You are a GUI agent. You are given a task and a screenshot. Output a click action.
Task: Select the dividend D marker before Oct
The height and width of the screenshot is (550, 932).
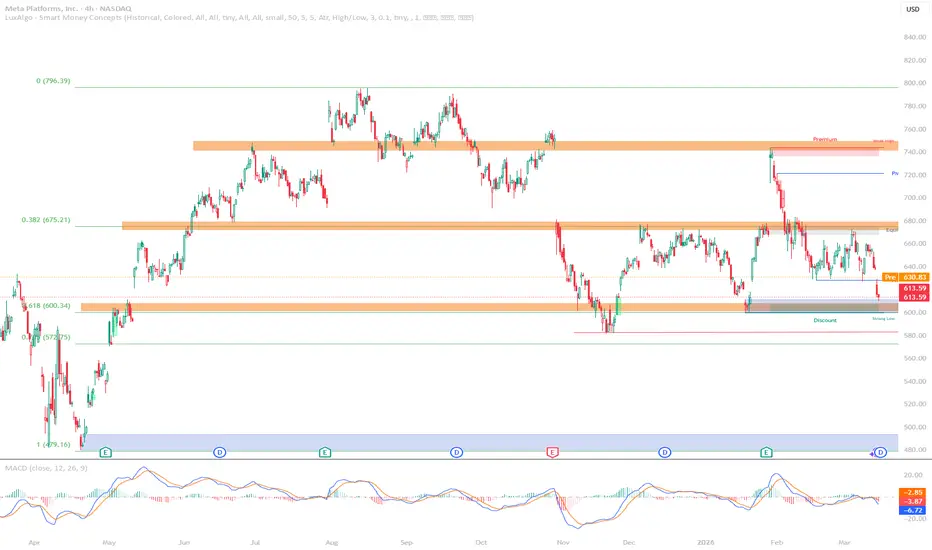point(456,452)
